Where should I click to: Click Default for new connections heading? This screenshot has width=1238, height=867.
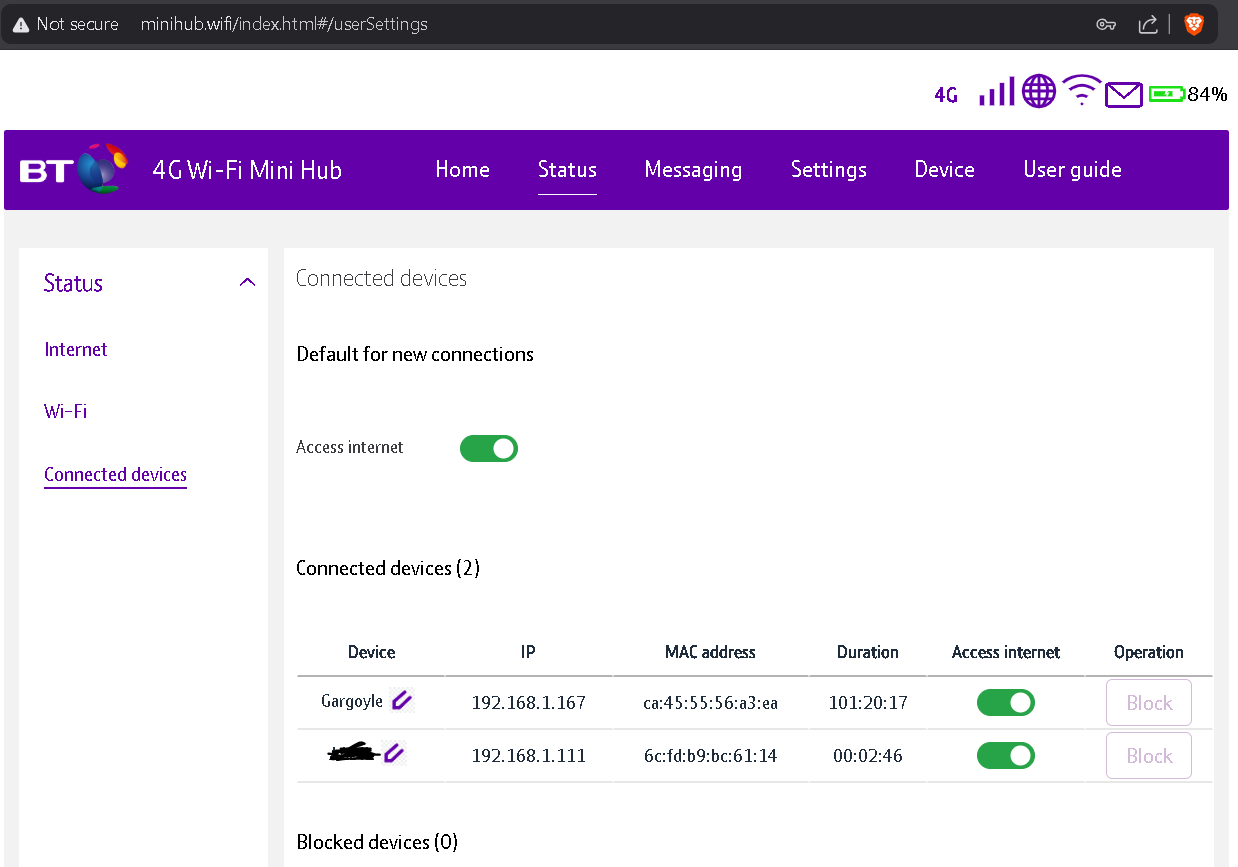pyautogui.click(x=415, y=354)
